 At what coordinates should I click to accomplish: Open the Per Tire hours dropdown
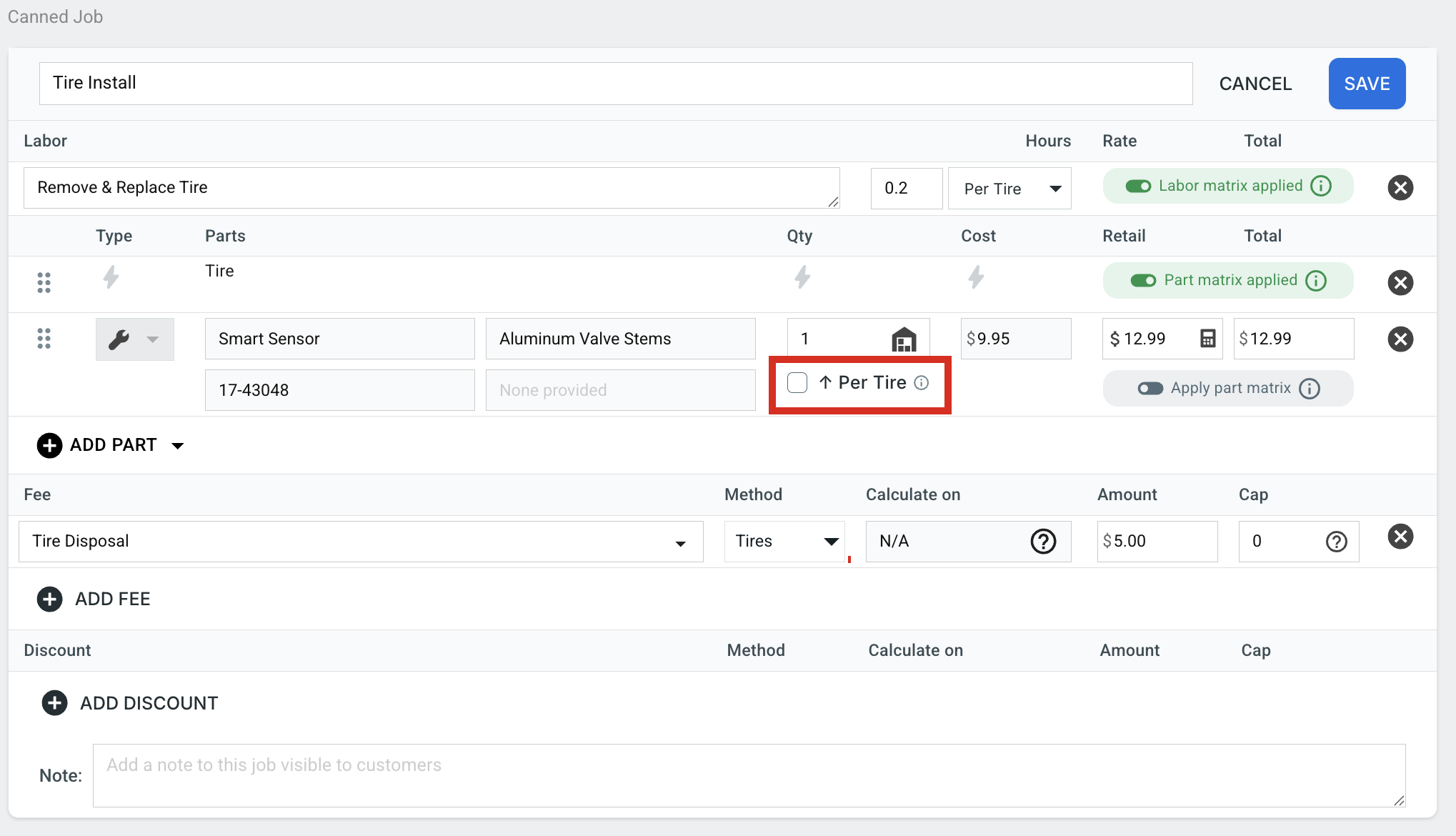[x=1009, y=189]
